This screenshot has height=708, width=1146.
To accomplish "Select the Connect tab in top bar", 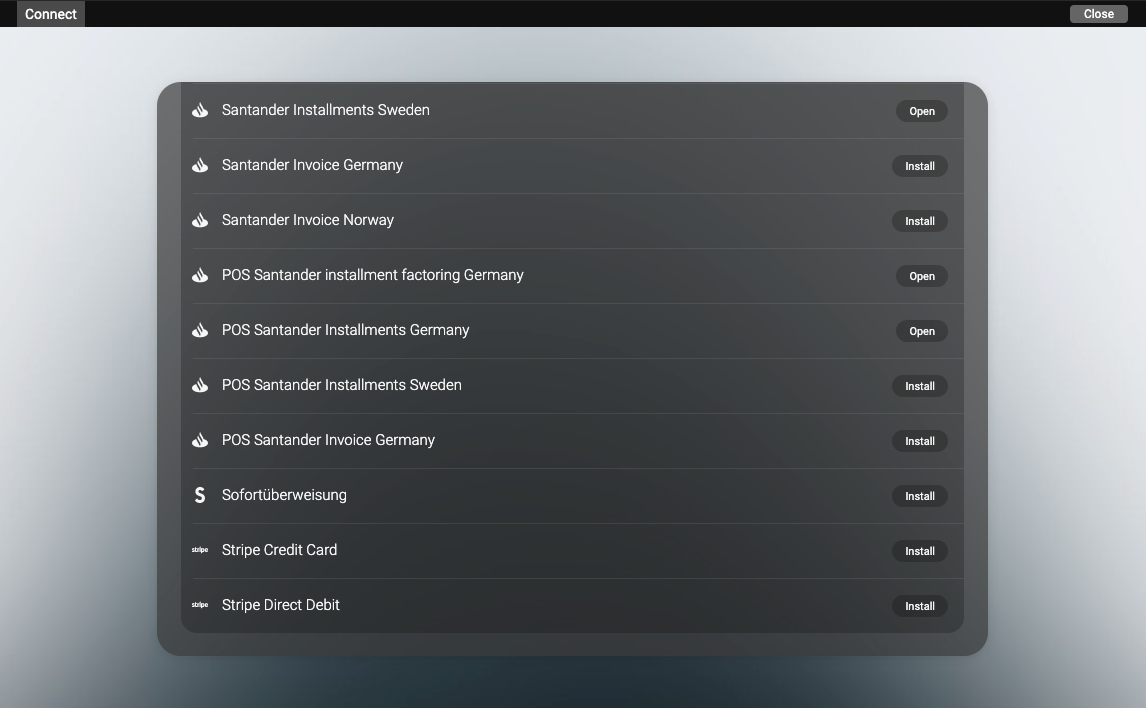I will coord(50,14).
